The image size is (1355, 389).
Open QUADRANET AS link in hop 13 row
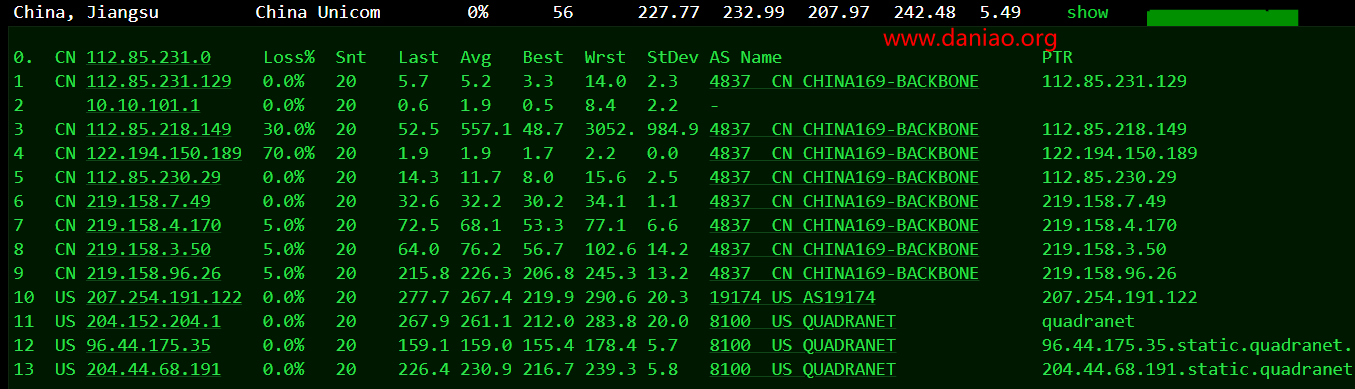pyautogui.click(x=802, y=369)
